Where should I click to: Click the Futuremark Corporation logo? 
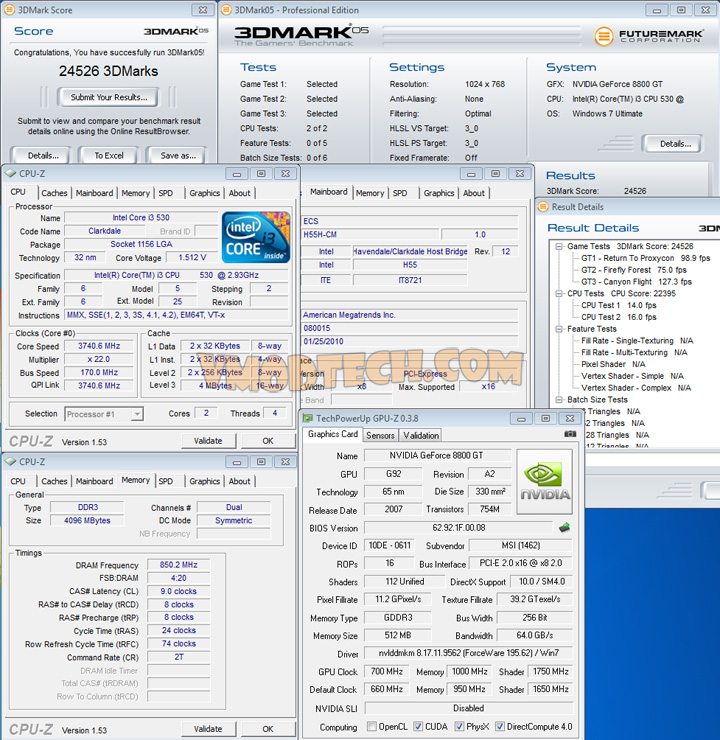[x=648, y=36]
